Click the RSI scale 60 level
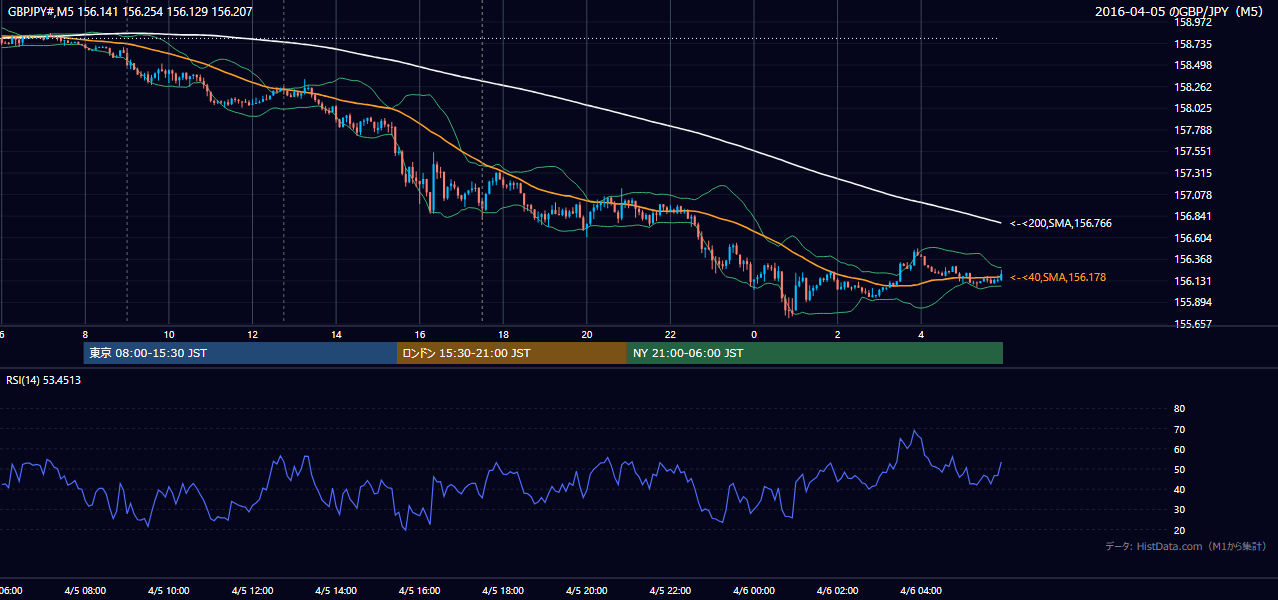The width and height of the screenshot is (1278, 600). (1179, 449)
